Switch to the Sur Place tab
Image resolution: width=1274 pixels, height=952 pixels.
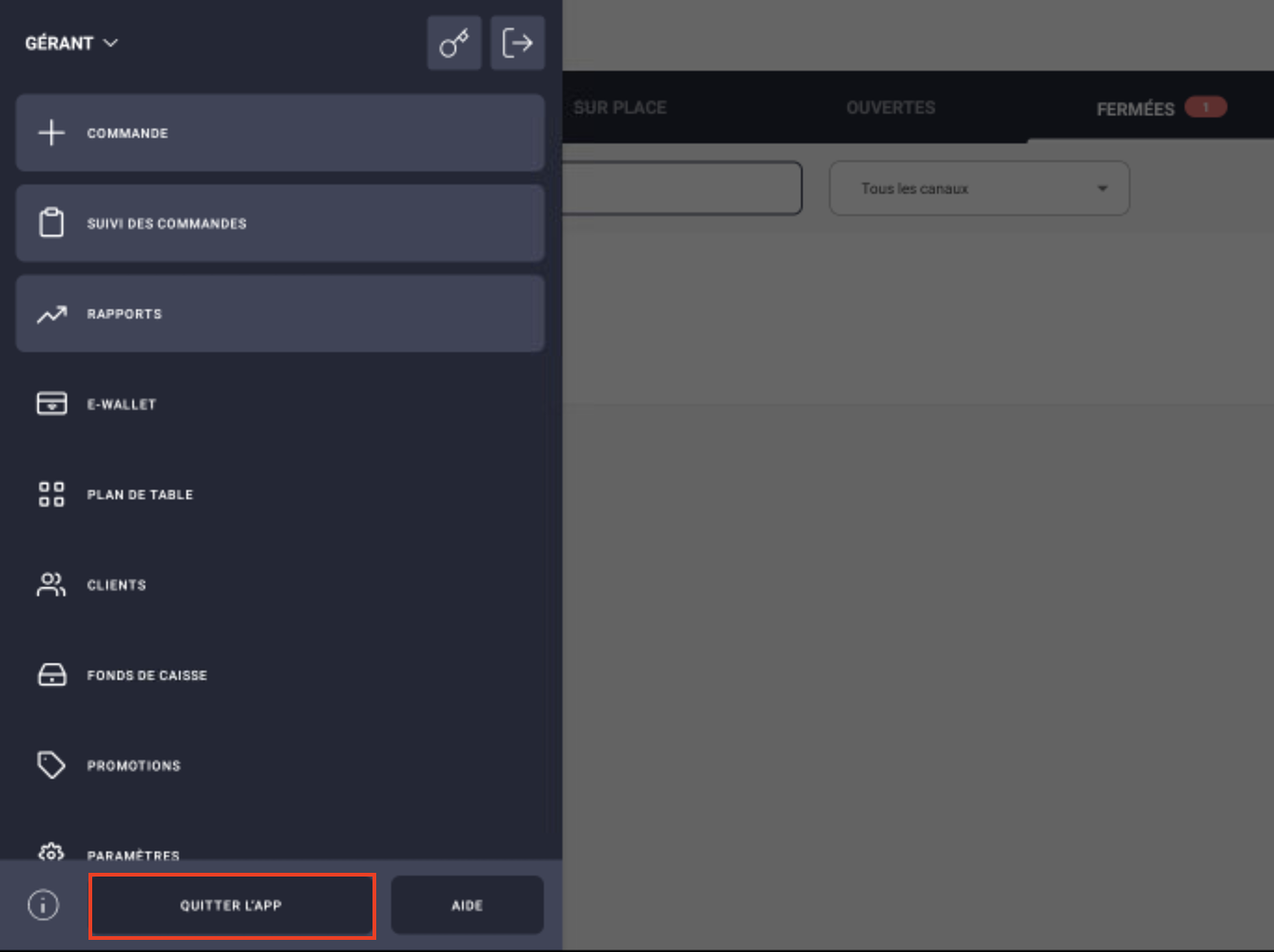point(619,108)
